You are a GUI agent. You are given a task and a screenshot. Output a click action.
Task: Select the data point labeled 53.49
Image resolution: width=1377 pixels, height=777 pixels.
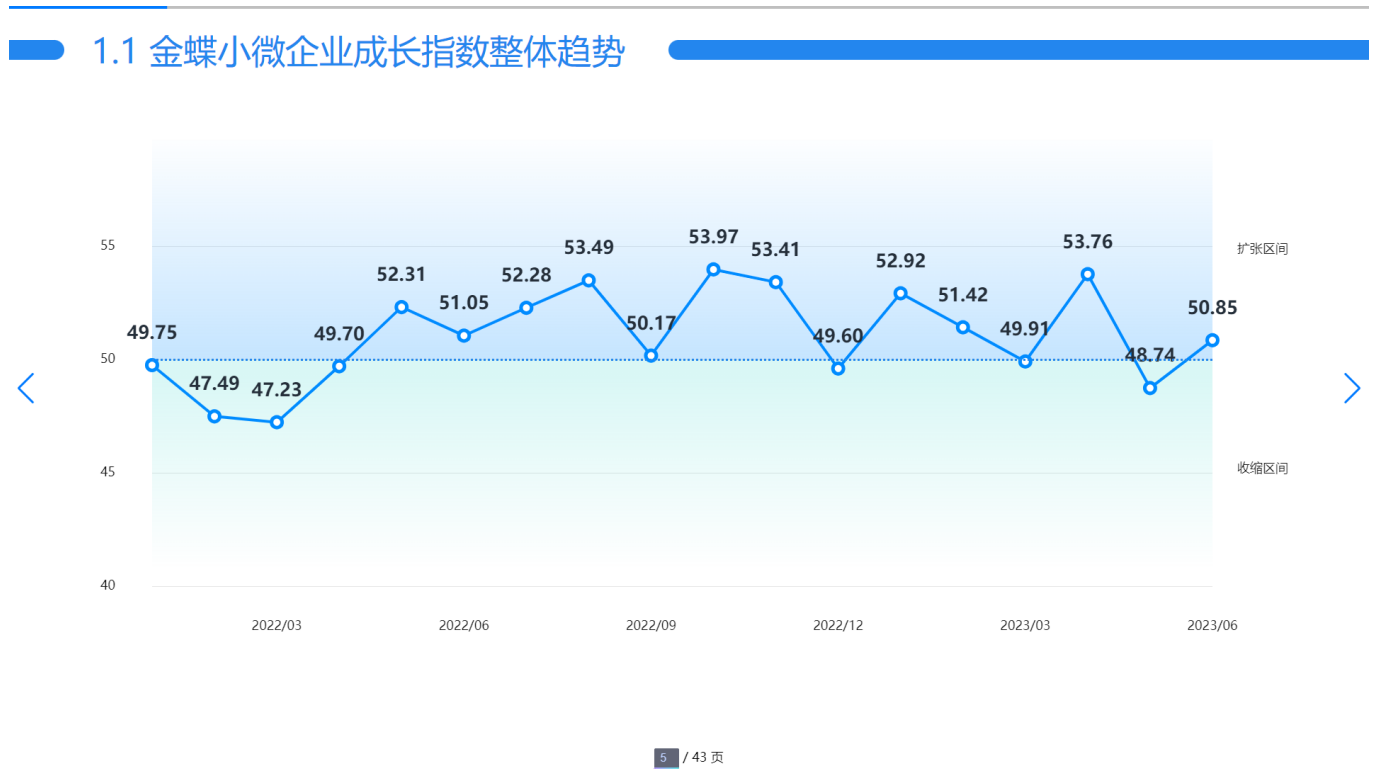pos(589,280)
